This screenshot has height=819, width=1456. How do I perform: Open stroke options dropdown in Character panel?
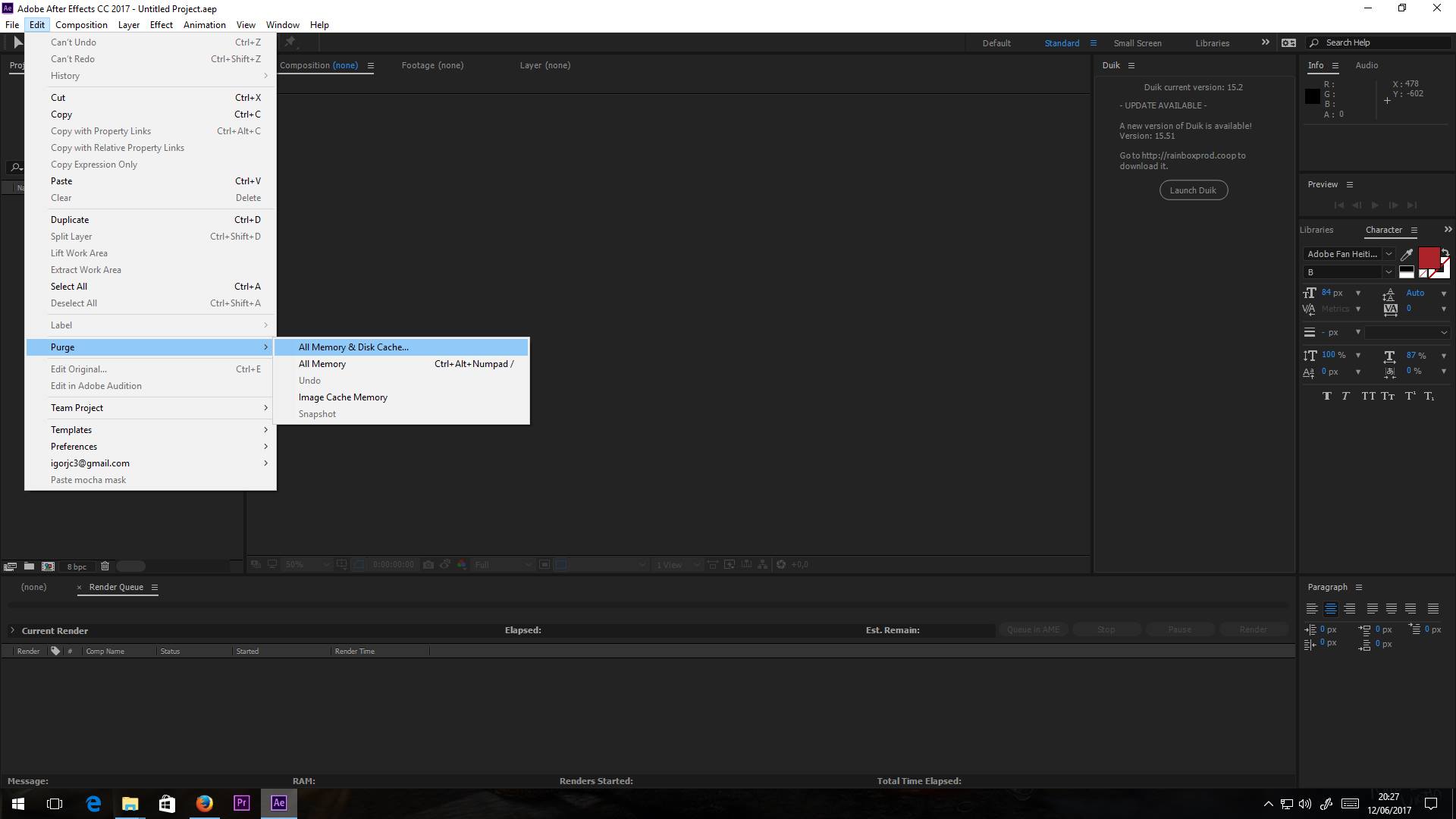[x=1407, y=332]
